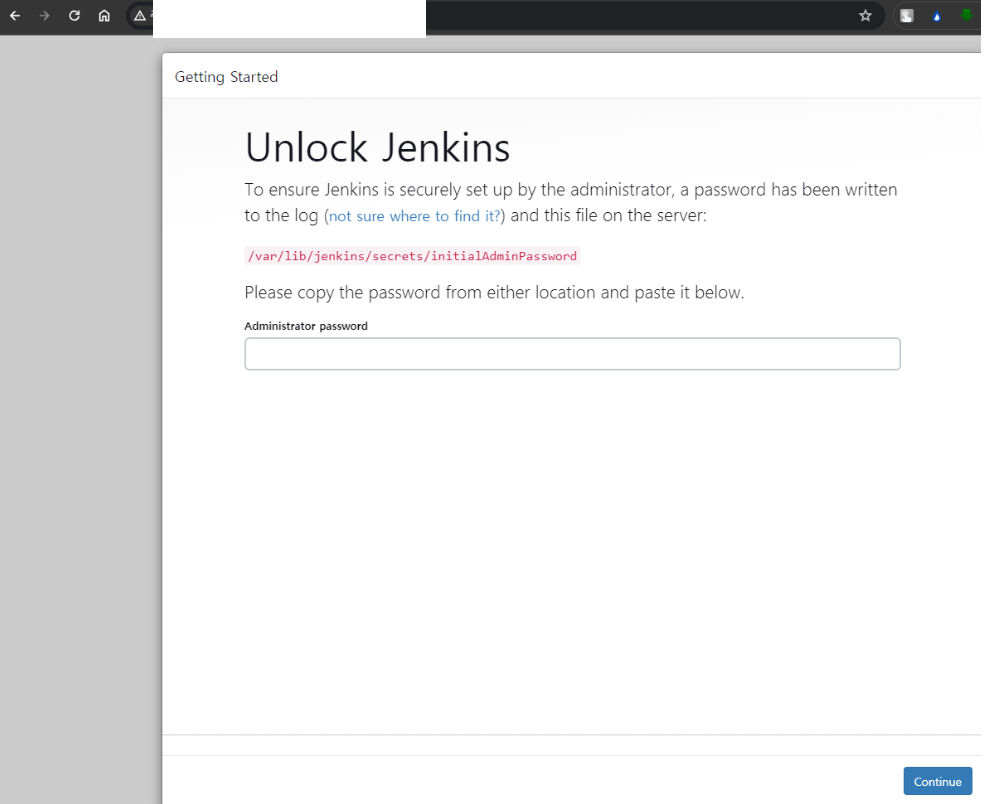
Task: Go back using browser back arrow
Action: (15, 16)
